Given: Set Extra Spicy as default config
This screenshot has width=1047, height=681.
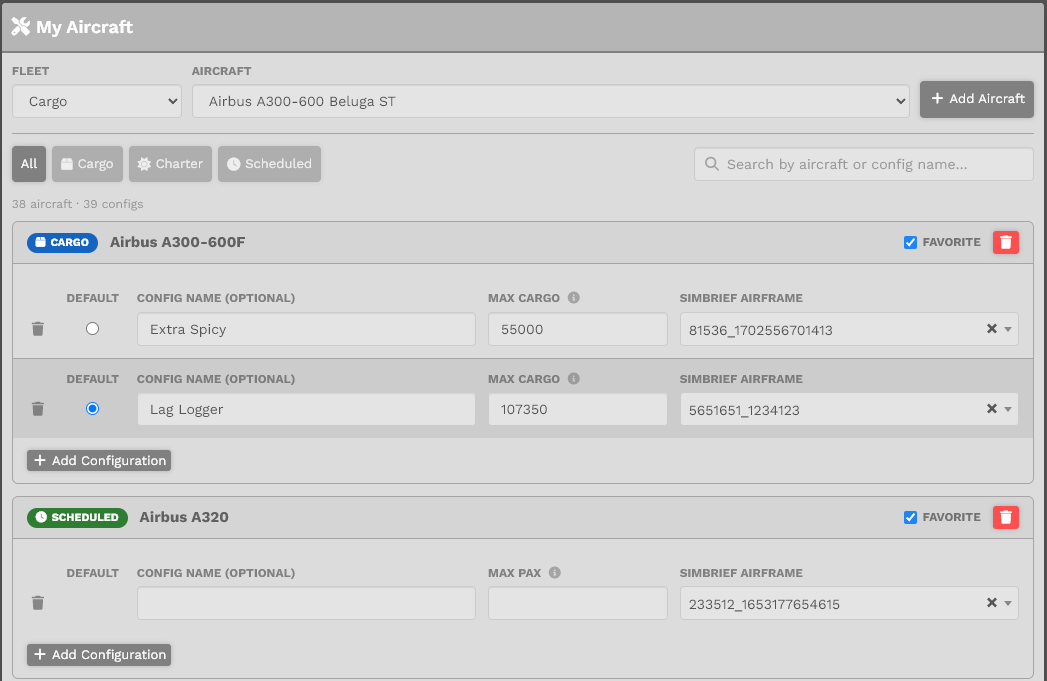Looking at the screenshot, I should click(92, 328).
